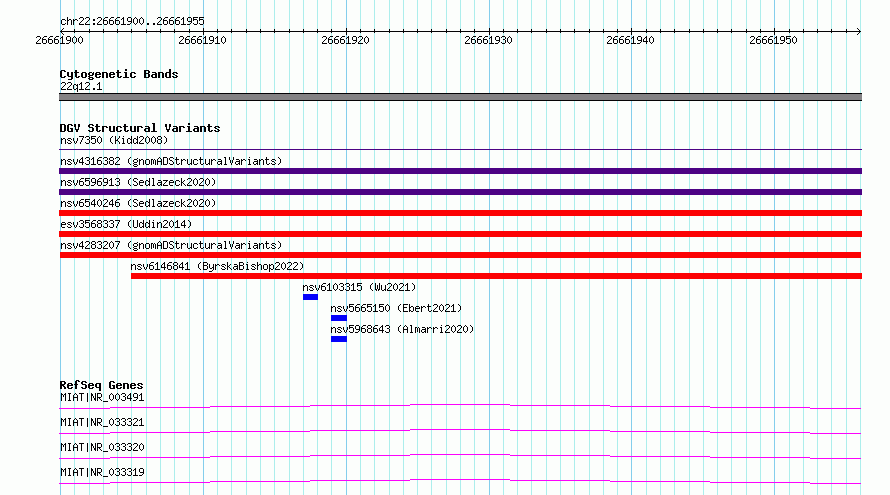Open transcript MIAT|NR_003491 label
This screenshot has width=890, height=495.
pyautogui.click(x=102, y=397)
